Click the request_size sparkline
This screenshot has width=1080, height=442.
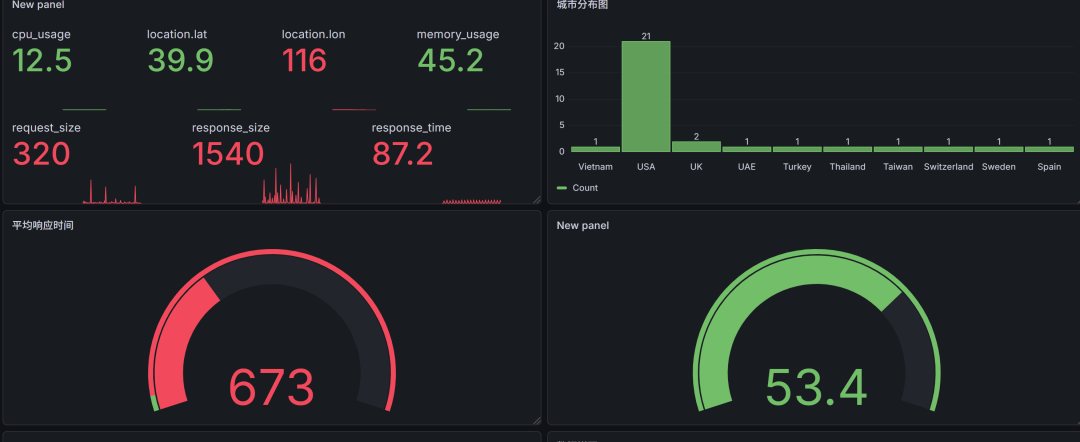click(112, 191)
